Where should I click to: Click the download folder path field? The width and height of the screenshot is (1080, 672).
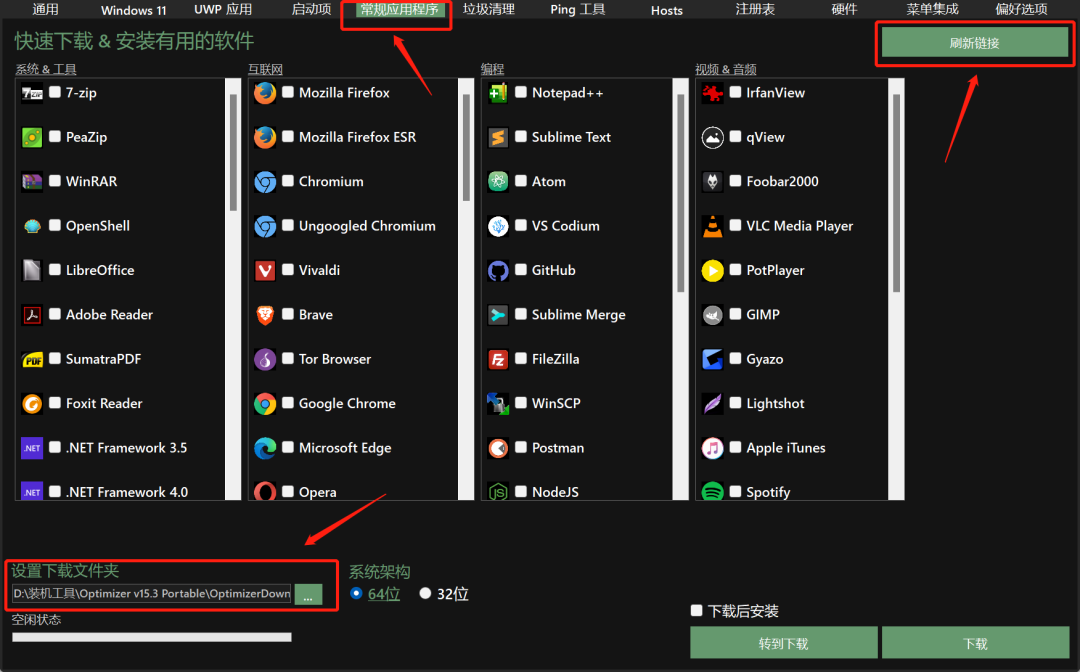(152, 594)
